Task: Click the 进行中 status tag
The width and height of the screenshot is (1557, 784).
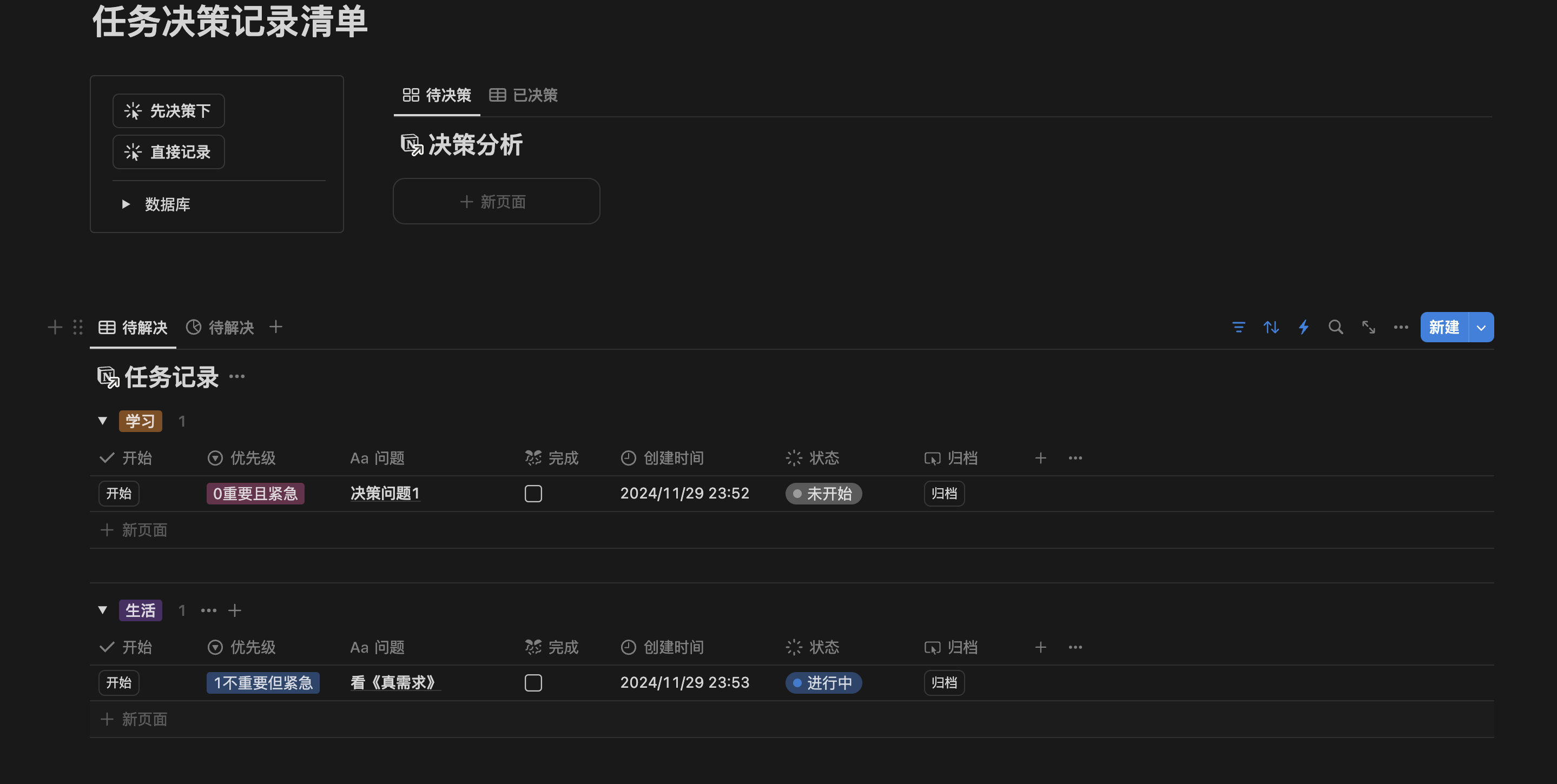Action: [x=823, y=682]
